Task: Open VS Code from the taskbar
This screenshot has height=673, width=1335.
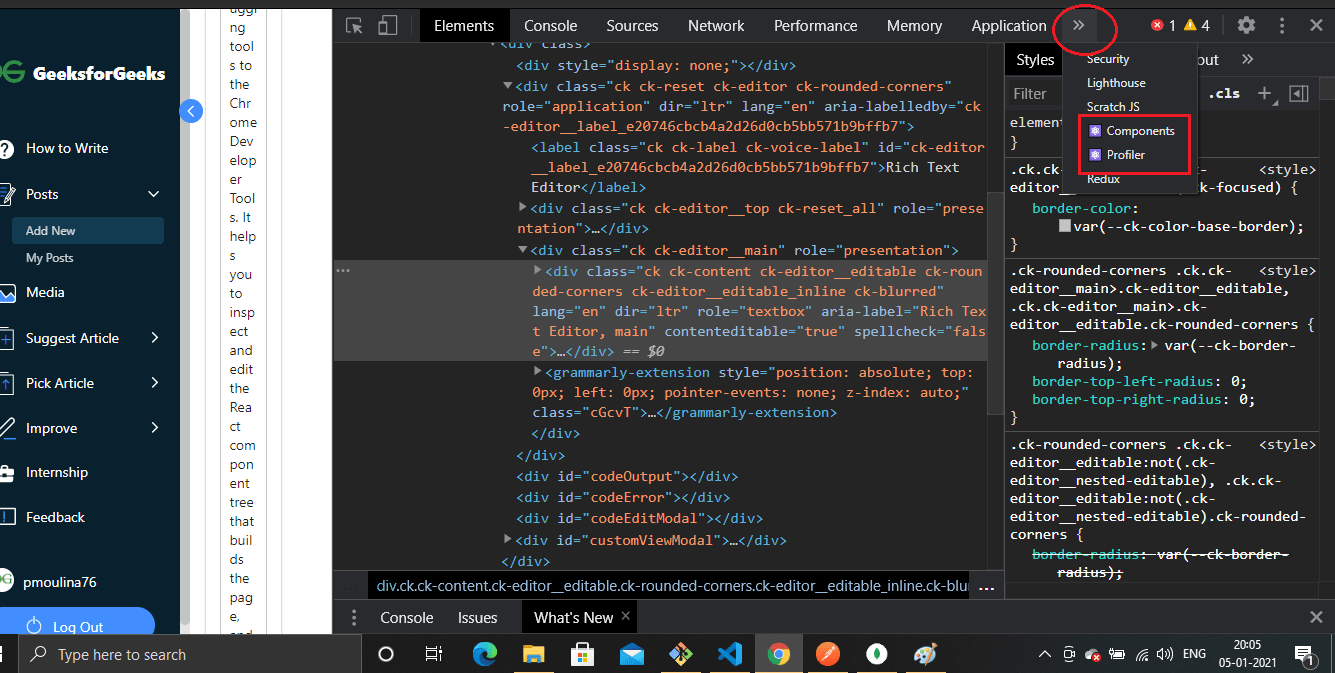Action: [x=729, y=654]
